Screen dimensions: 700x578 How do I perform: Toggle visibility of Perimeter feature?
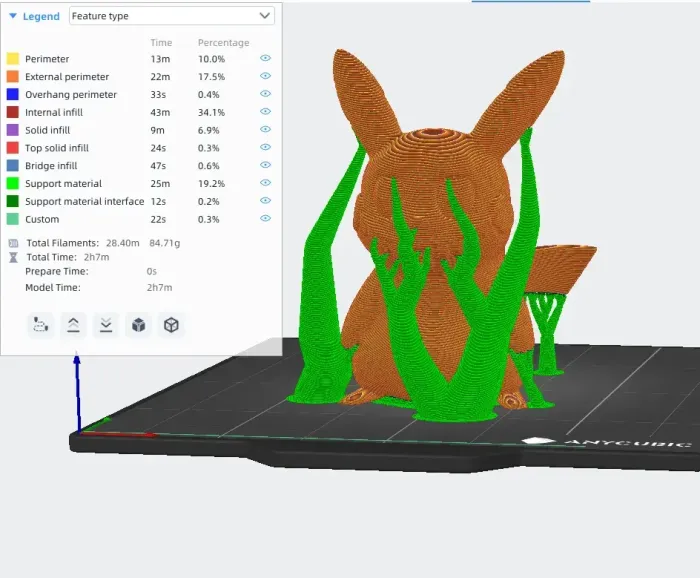(265, 58)
